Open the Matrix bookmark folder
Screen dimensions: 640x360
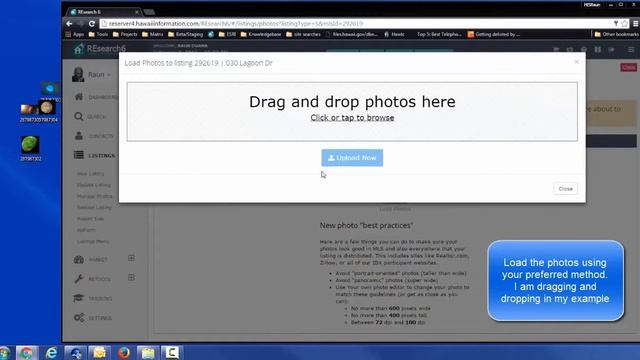click(153, 34)
